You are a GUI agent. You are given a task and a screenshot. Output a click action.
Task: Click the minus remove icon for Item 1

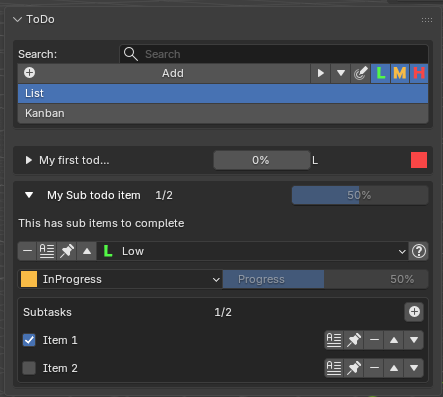coord(374,340)
